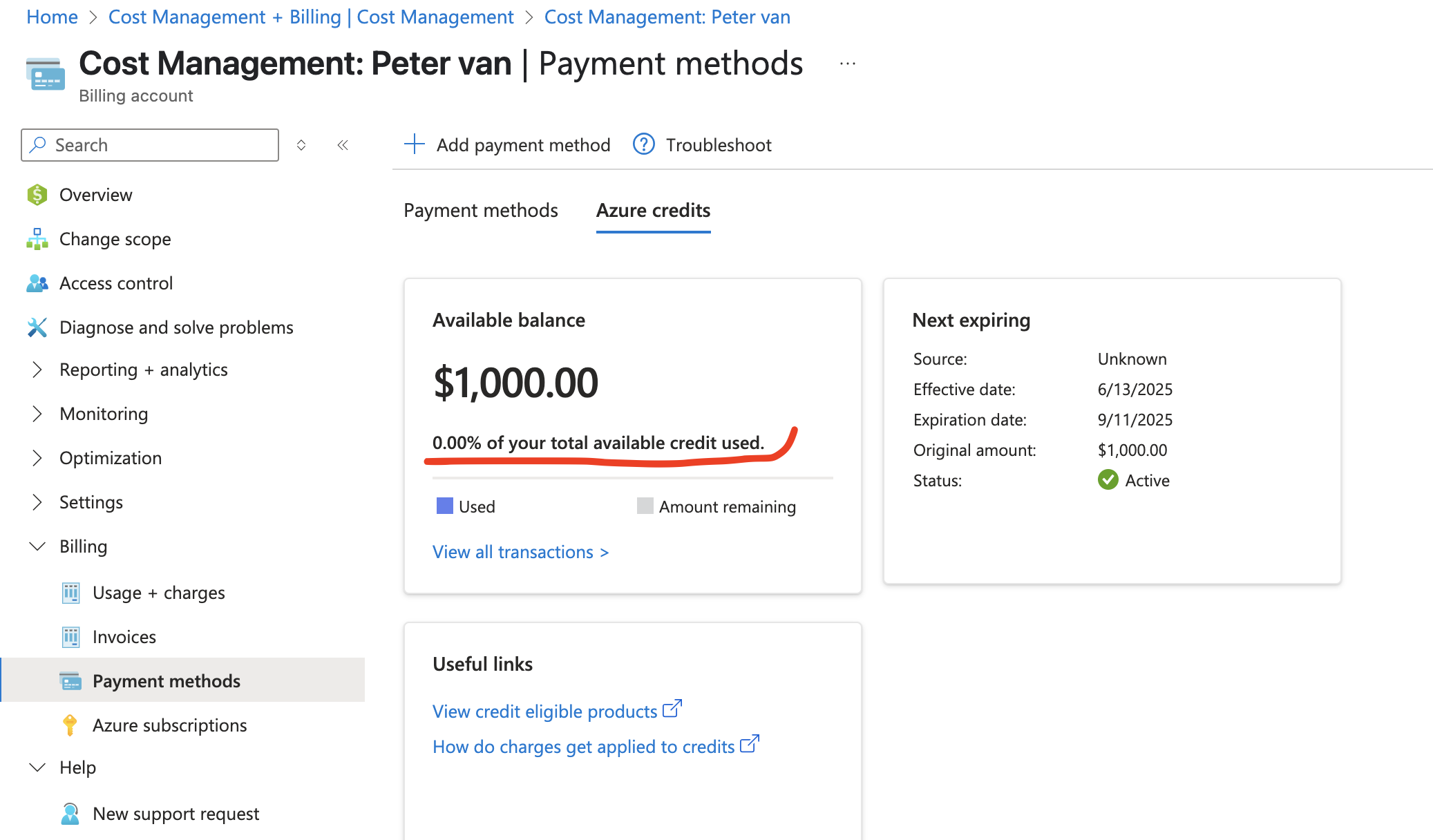The width and height of the screenshot is (1433, 840).
Task: Open Azure subscriptions key icon
Action: [70, 725]
